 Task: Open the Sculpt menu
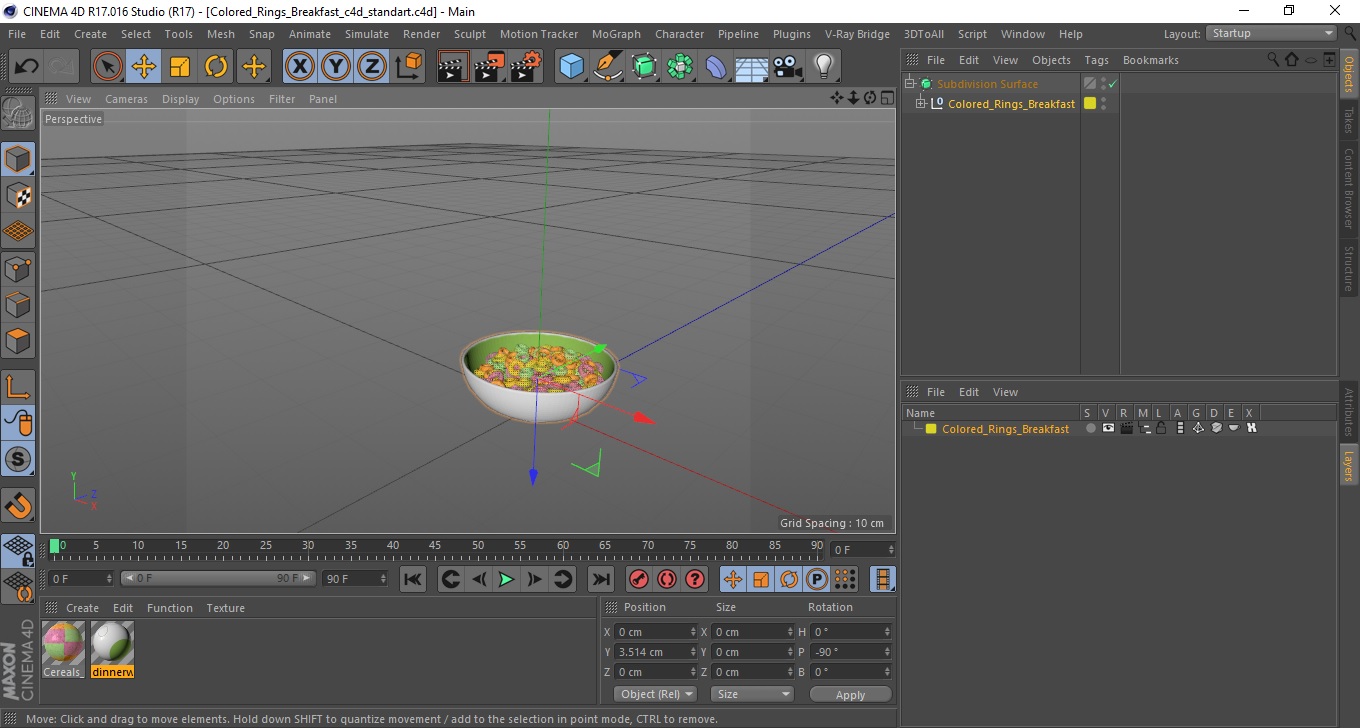469,34
